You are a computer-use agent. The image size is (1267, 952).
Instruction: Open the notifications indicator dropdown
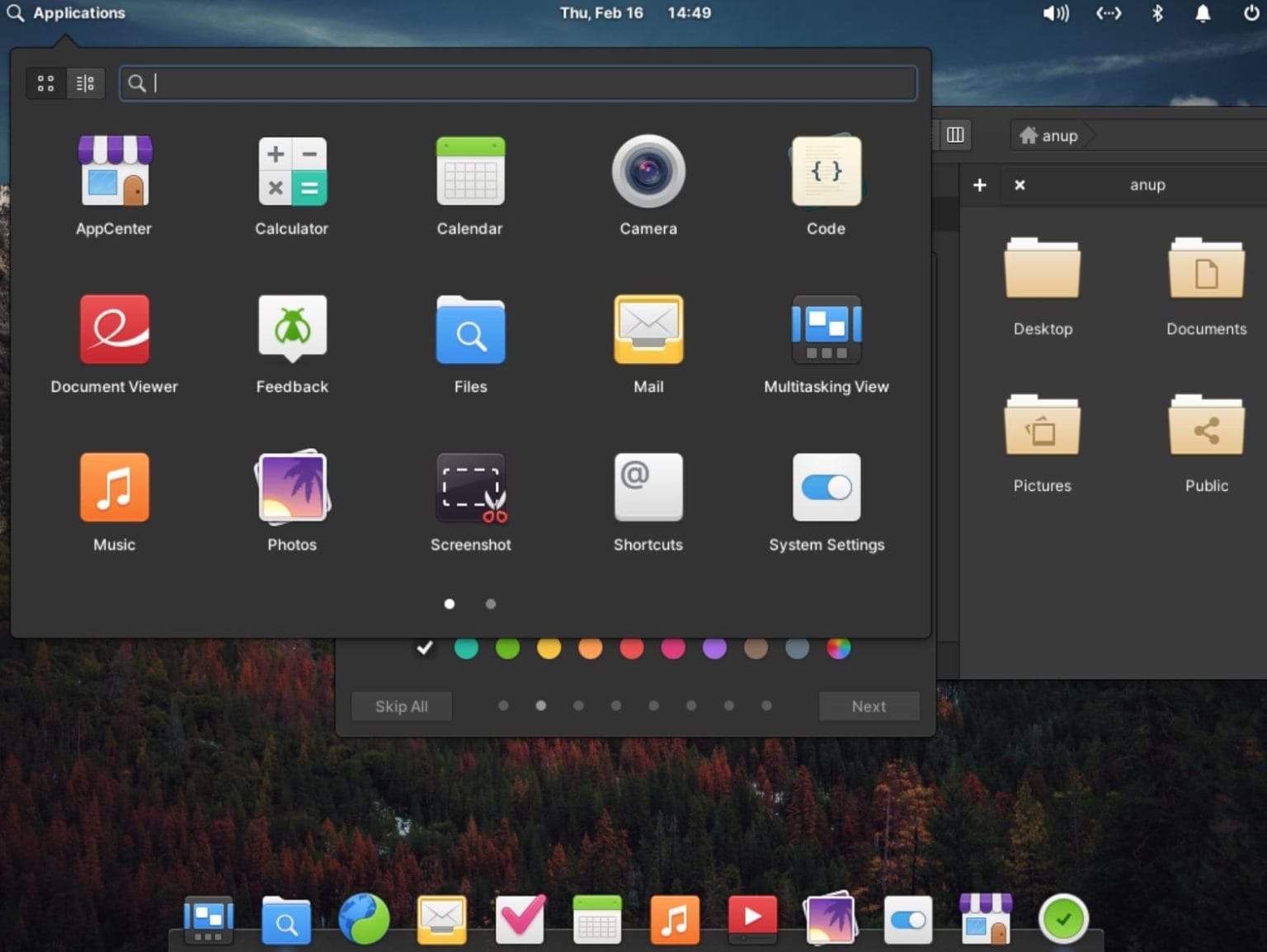pyautogui.click(x=1202, y=13)
